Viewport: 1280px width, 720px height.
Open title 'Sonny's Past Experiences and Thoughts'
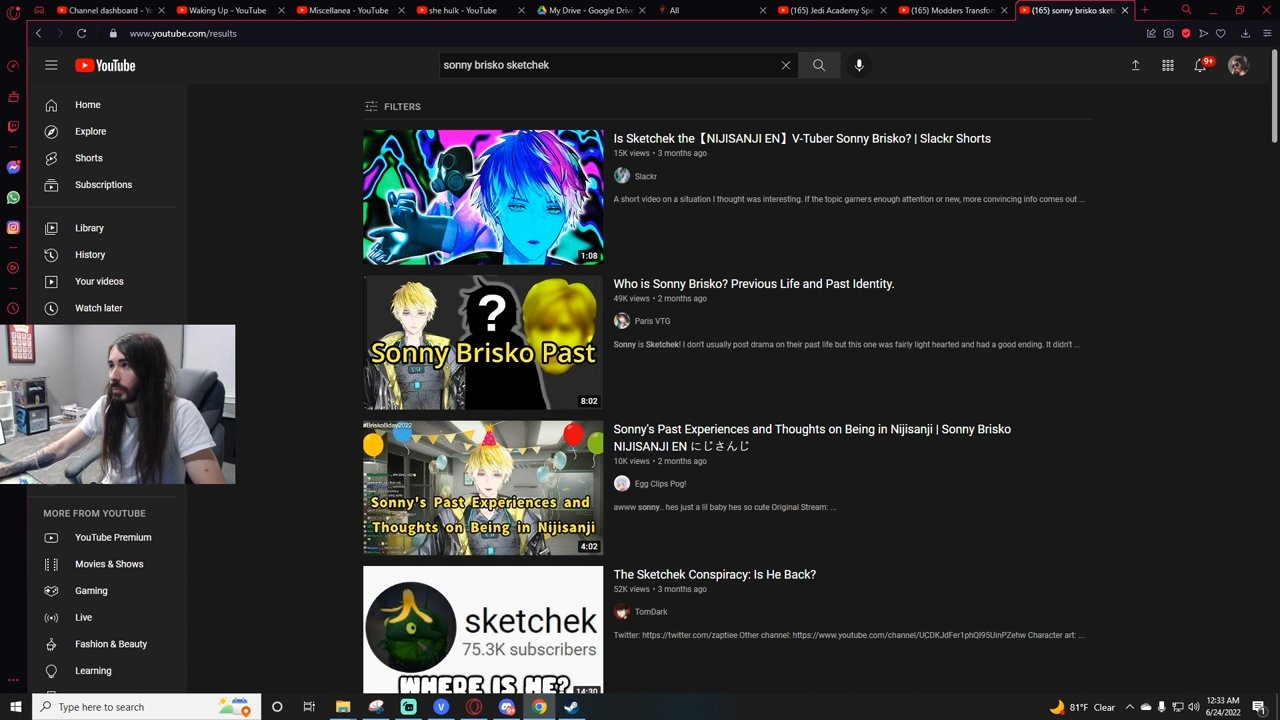click(812, 437)
